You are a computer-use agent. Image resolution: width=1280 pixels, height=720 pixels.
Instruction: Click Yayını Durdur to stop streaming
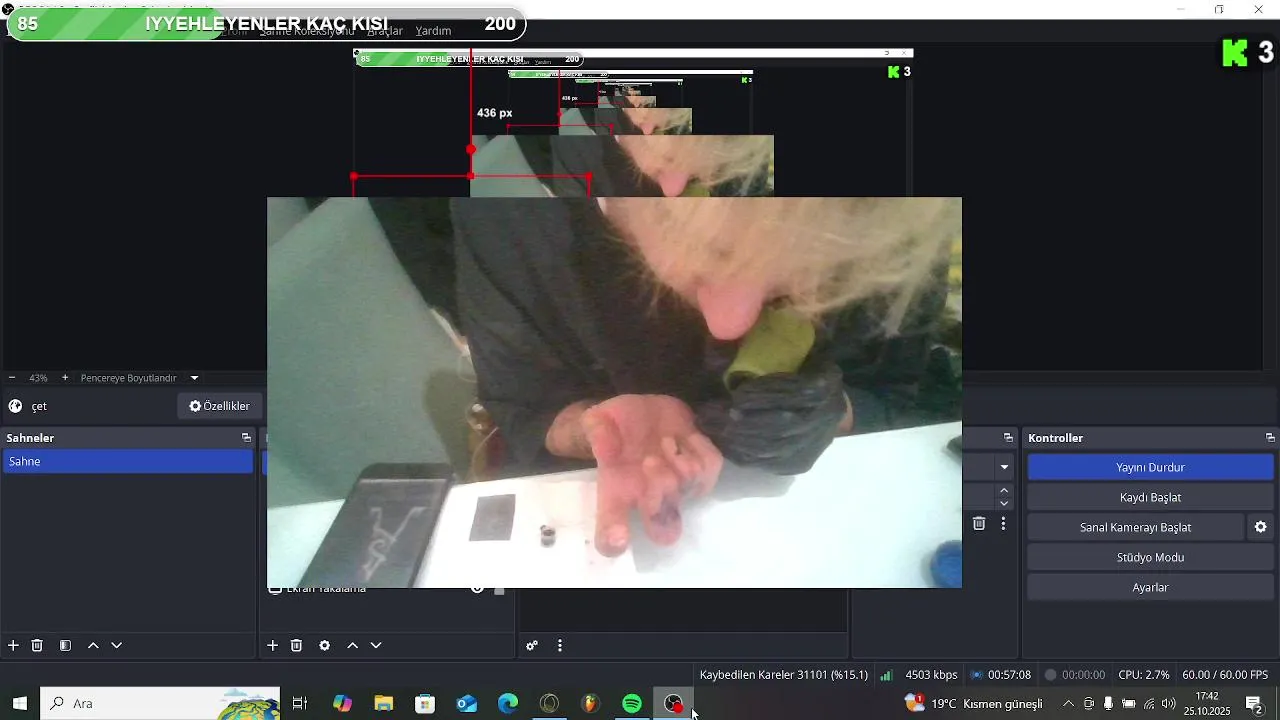(1150, 467)
